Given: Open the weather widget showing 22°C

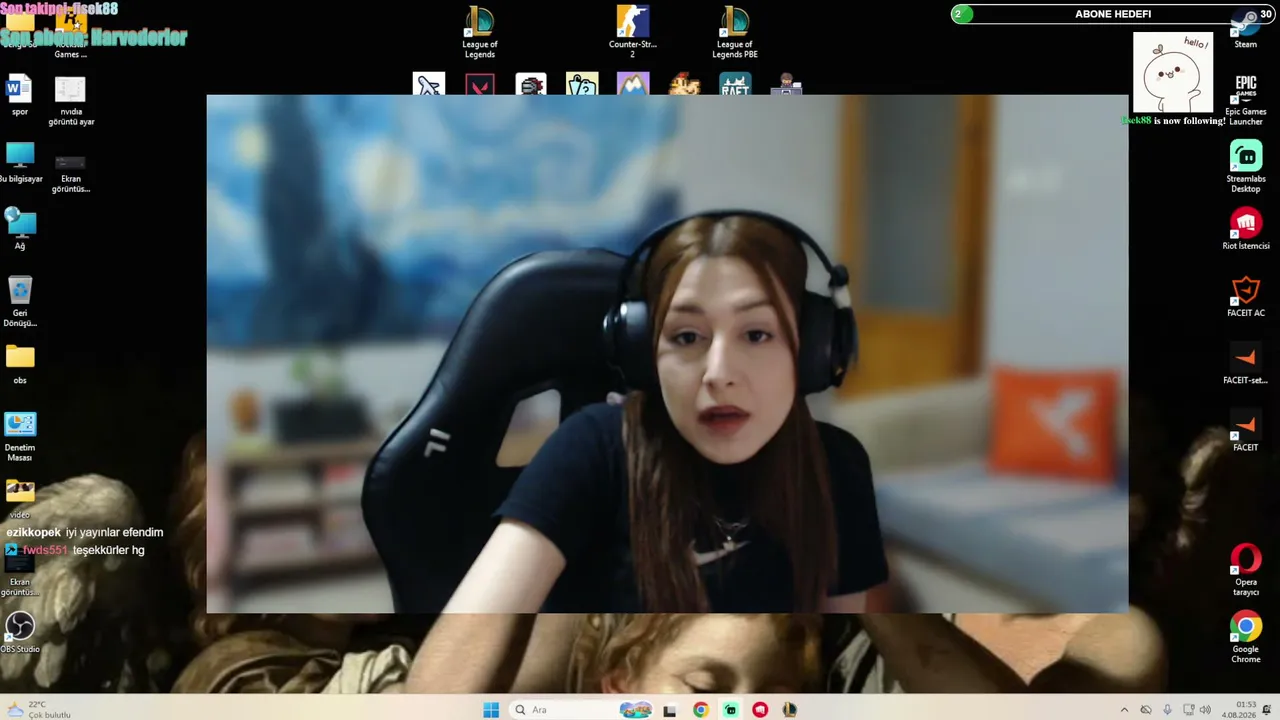Looking at the screenshot, I should (x=38, y=710).
